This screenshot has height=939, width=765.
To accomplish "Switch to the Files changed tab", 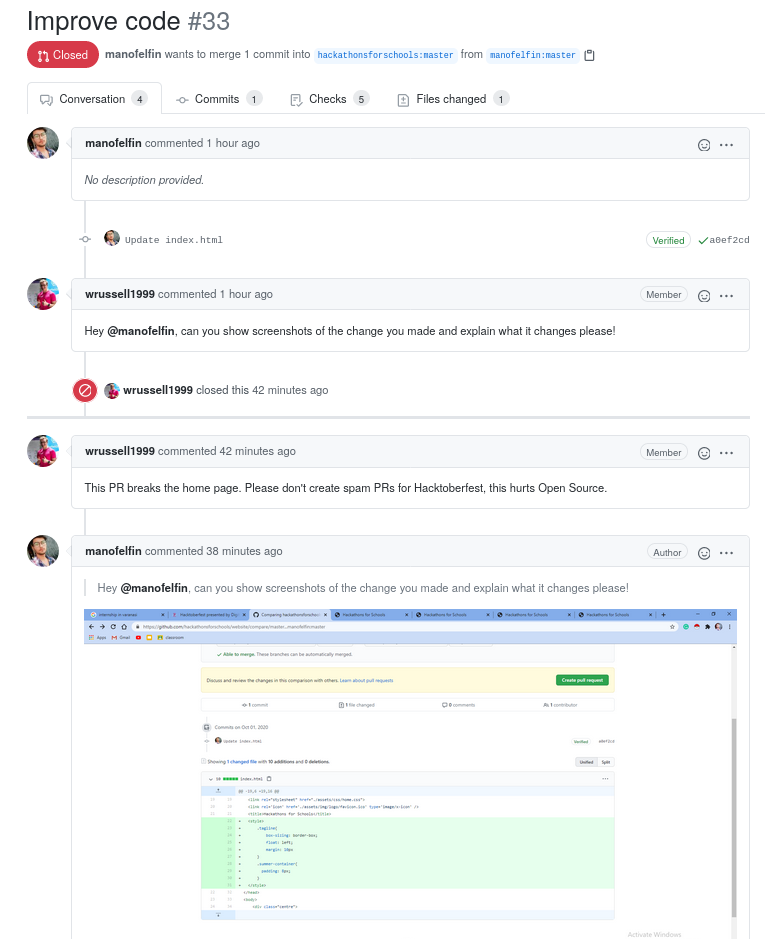I will click(x=451, y=99).
